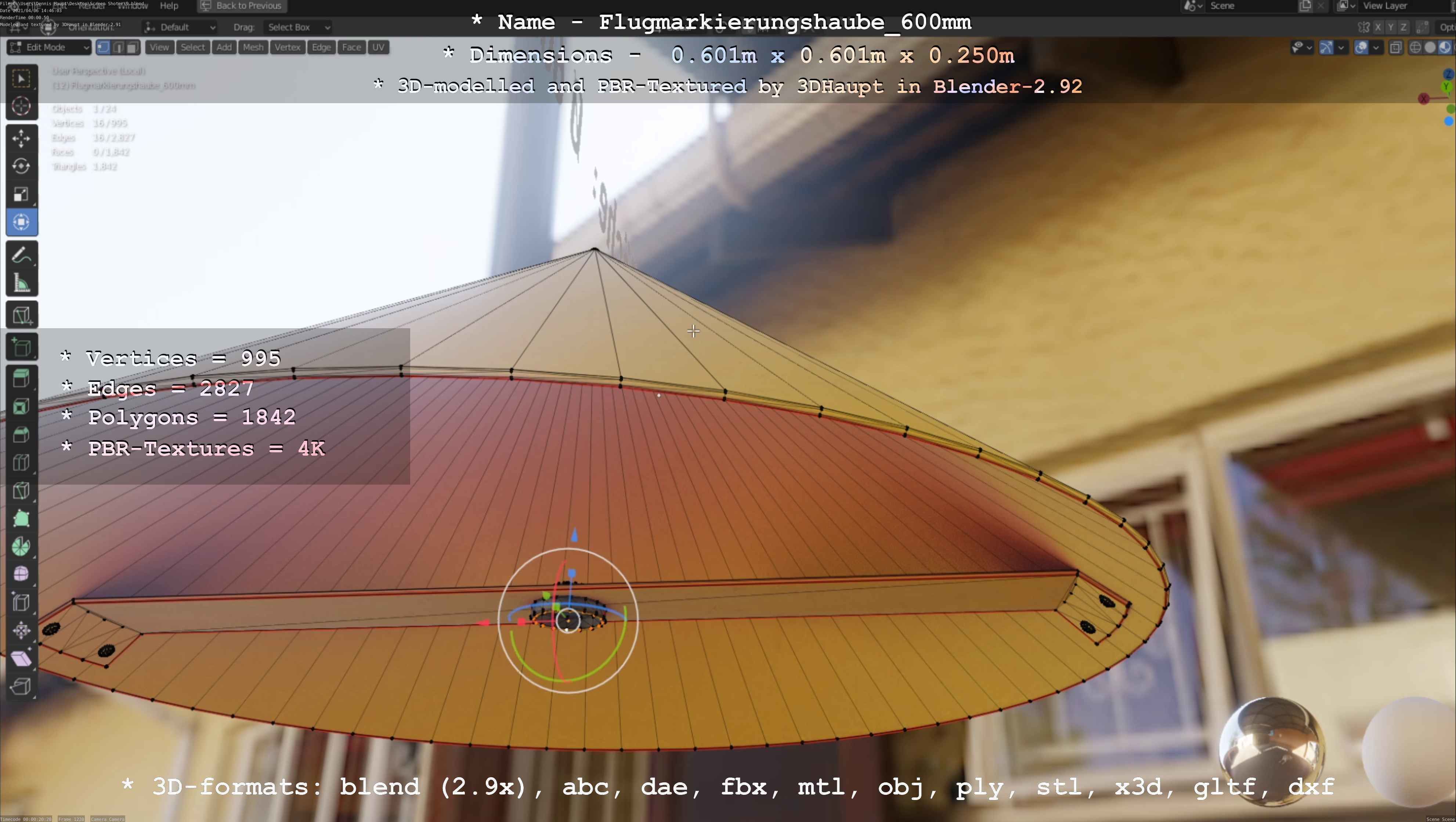The width and height of the screenshot is (1456, 822).
Task: Toggle viewport gizmos visibility
Action: pos(1327,47)
